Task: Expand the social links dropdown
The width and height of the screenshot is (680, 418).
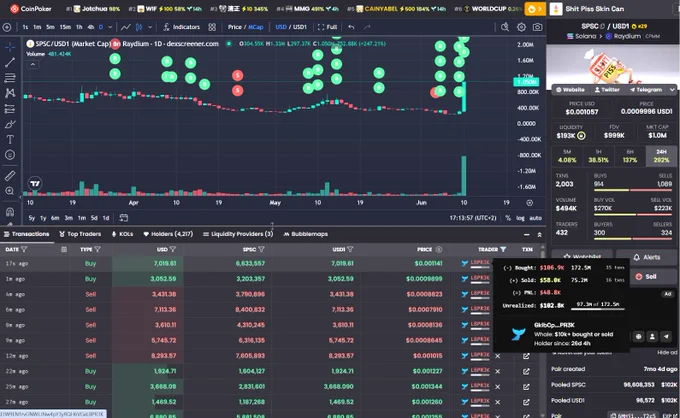Action: tap(672, 90)
